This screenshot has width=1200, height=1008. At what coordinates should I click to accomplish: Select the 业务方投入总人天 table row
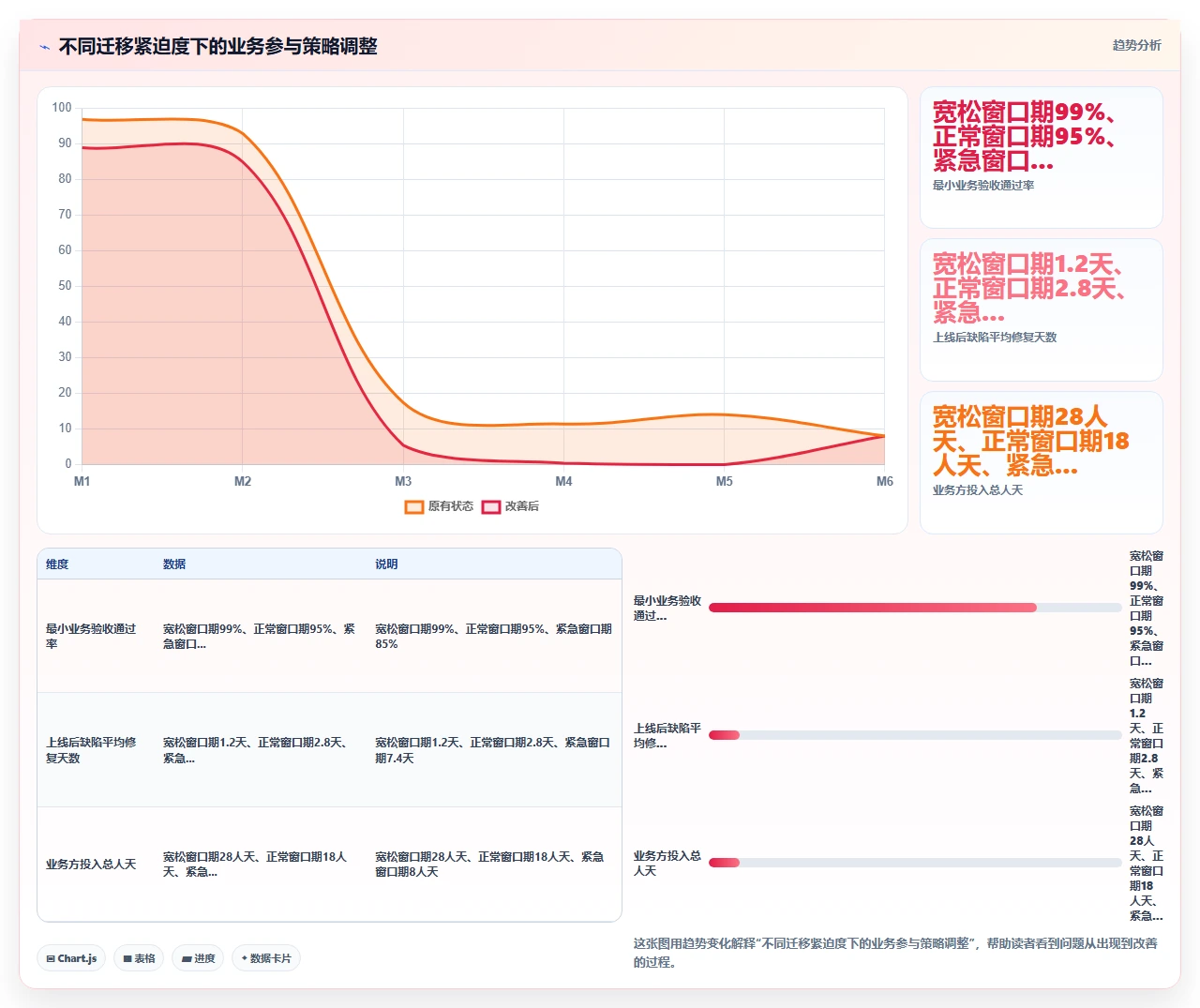(329, 864)
